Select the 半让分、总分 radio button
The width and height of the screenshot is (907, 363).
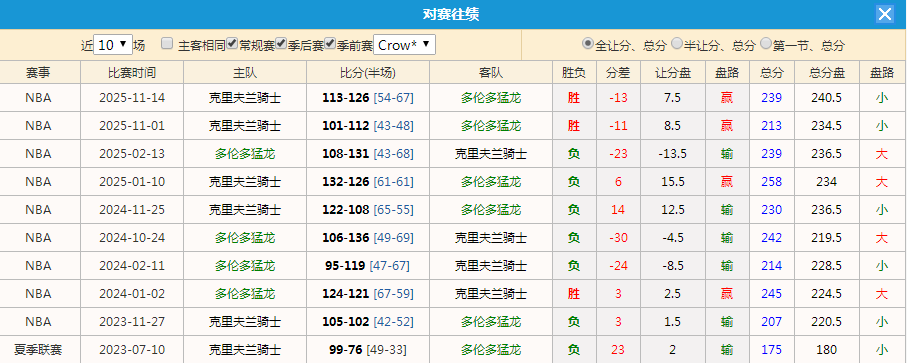click(677, 43)
